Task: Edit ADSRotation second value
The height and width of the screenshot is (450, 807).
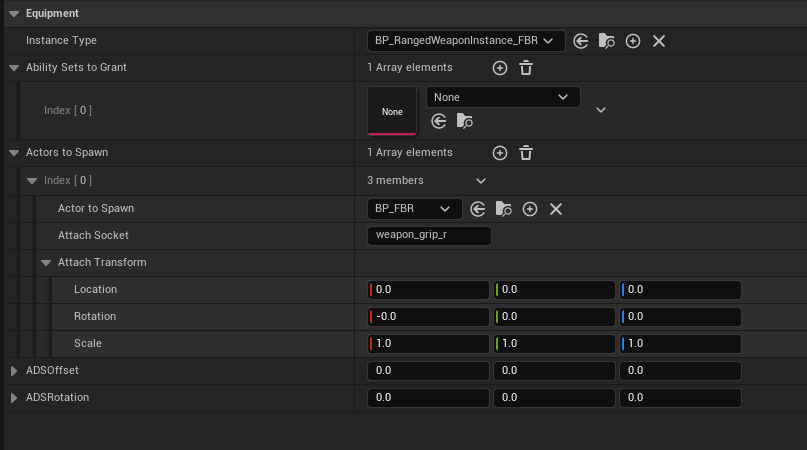Action: click(x=554, y=398)
